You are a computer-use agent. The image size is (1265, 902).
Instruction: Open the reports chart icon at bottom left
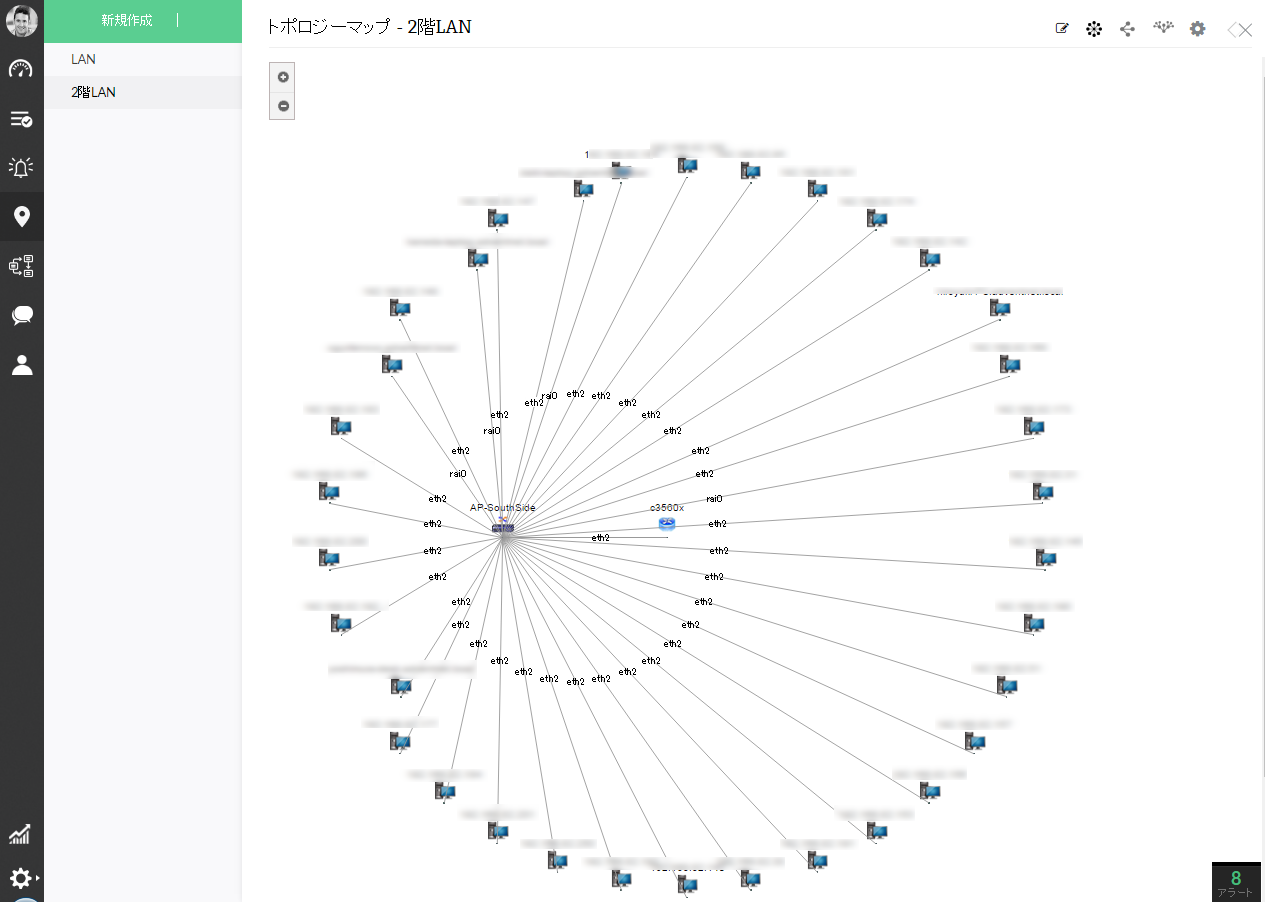[22, 834]
